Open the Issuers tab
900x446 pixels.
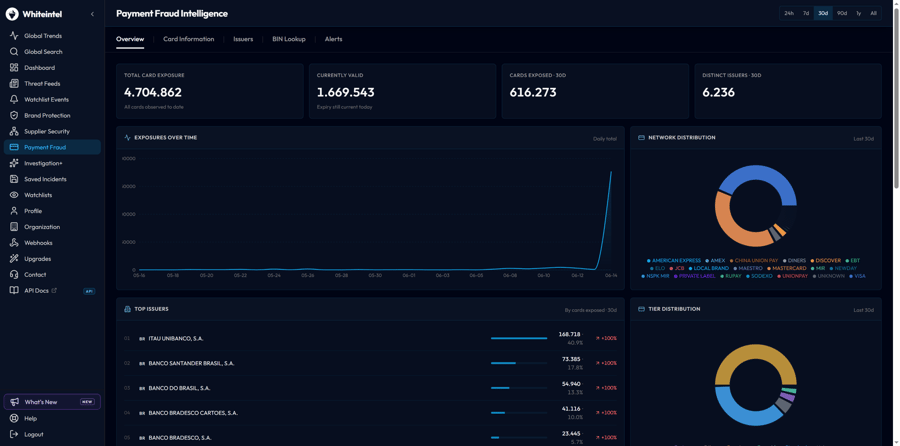click(x=243, y=39)
